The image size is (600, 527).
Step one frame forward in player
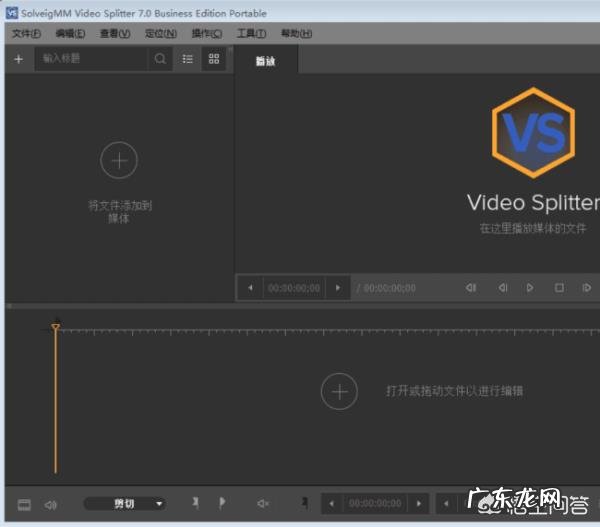point(587,287)
